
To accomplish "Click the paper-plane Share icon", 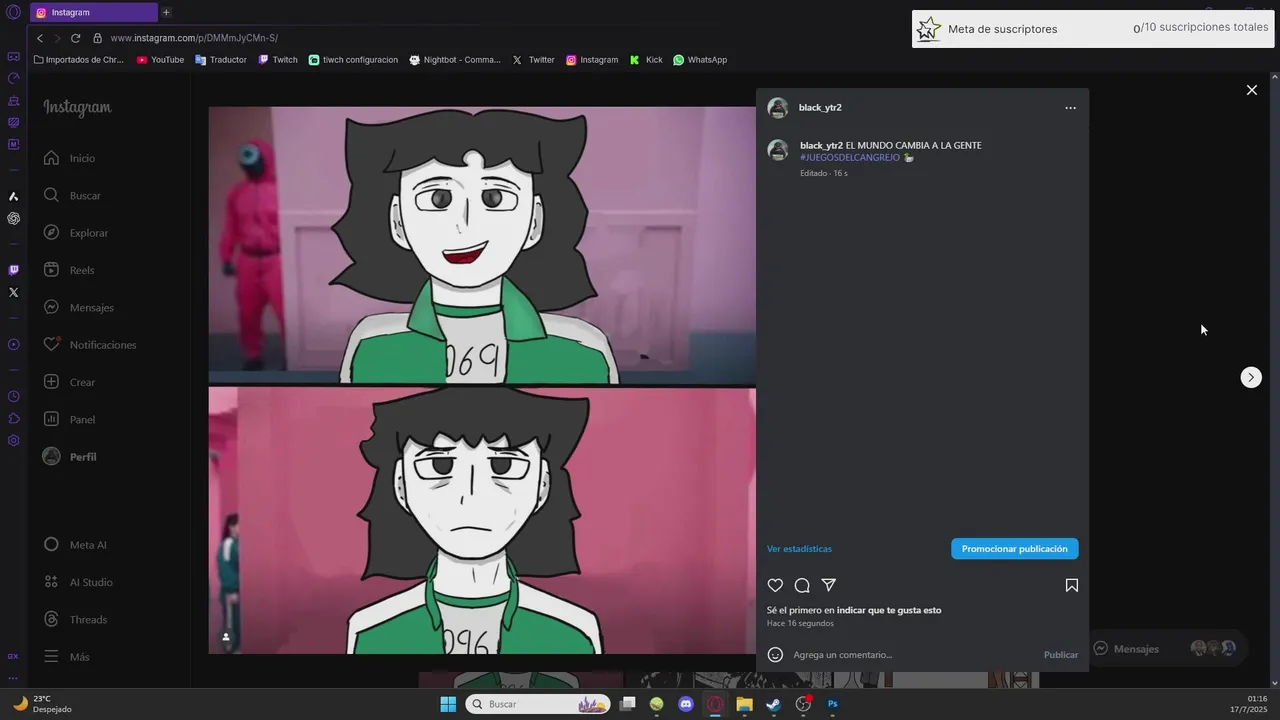I will tap(829, 585).
